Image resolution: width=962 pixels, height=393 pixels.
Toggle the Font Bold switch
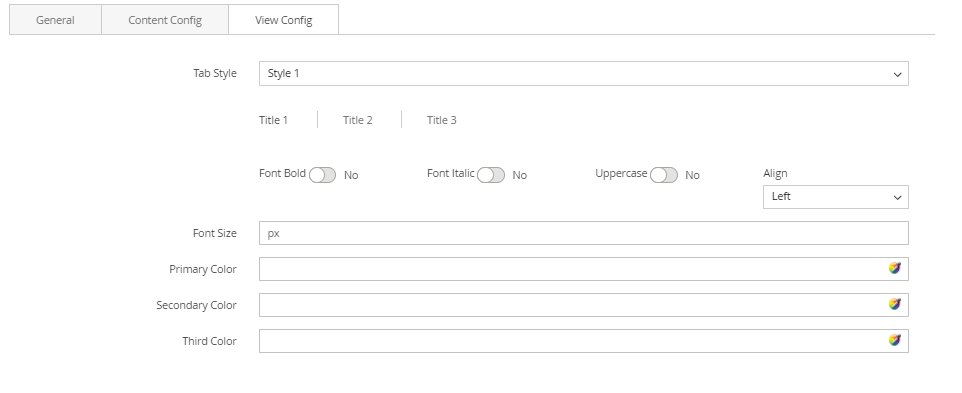[322, 175]
